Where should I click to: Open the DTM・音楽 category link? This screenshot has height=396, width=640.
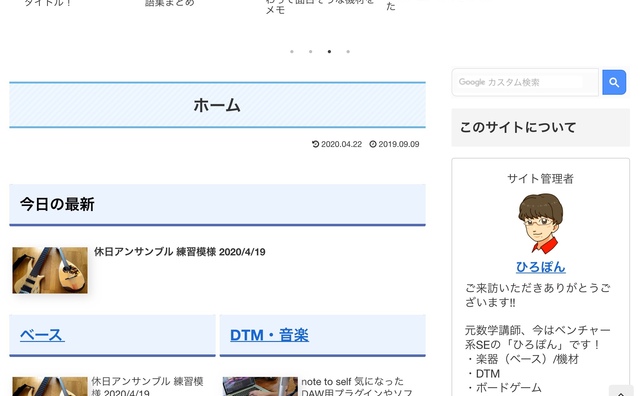[269, 335]
